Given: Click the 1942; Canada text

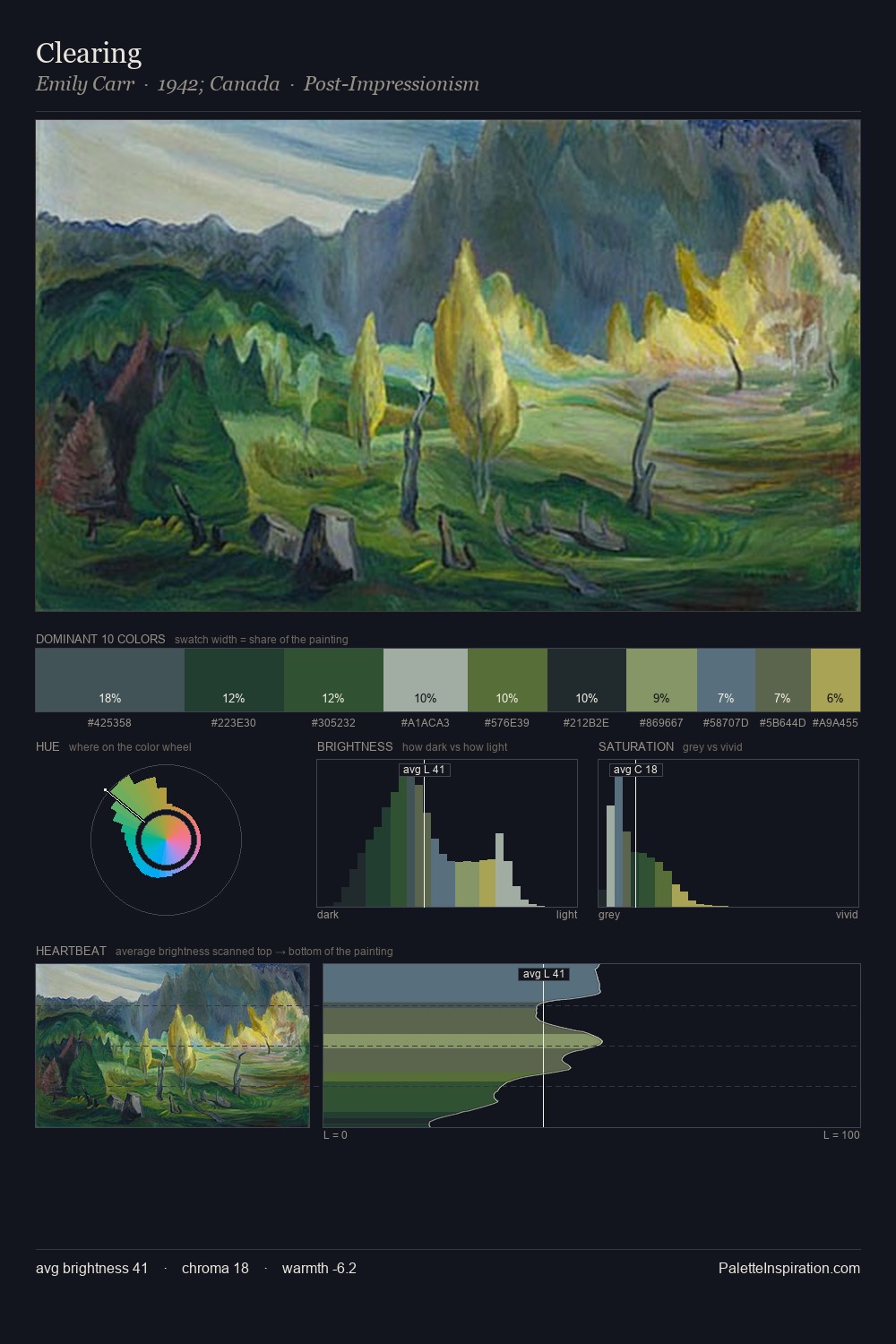Looking at the screenshot, I should [219, 84].
